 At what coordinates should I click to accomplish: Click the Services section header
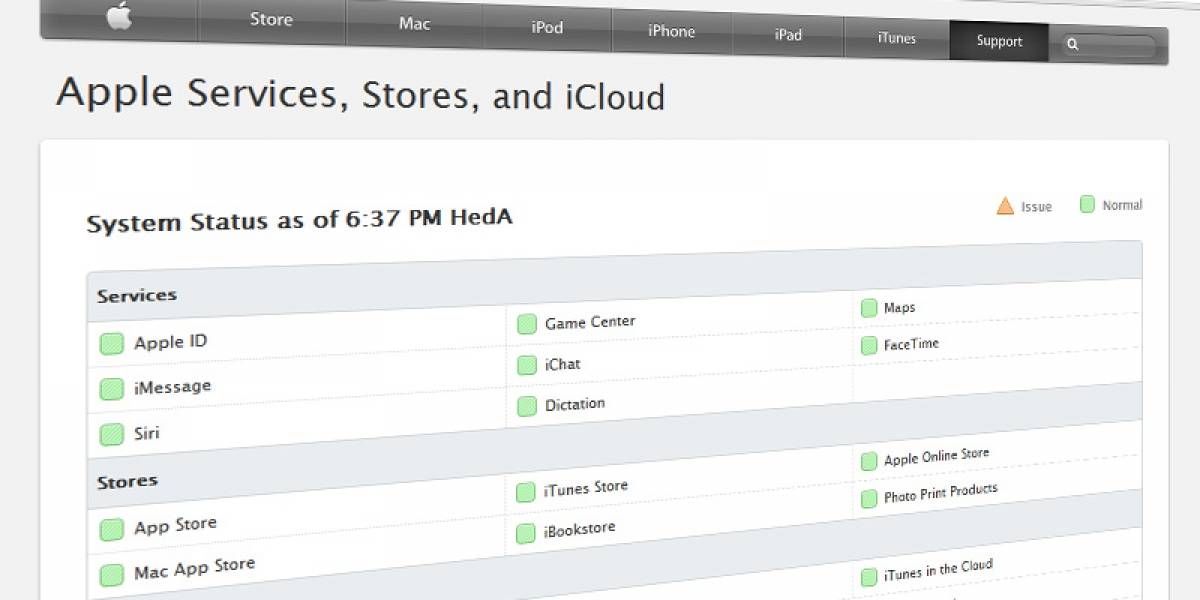coord(137,296)
